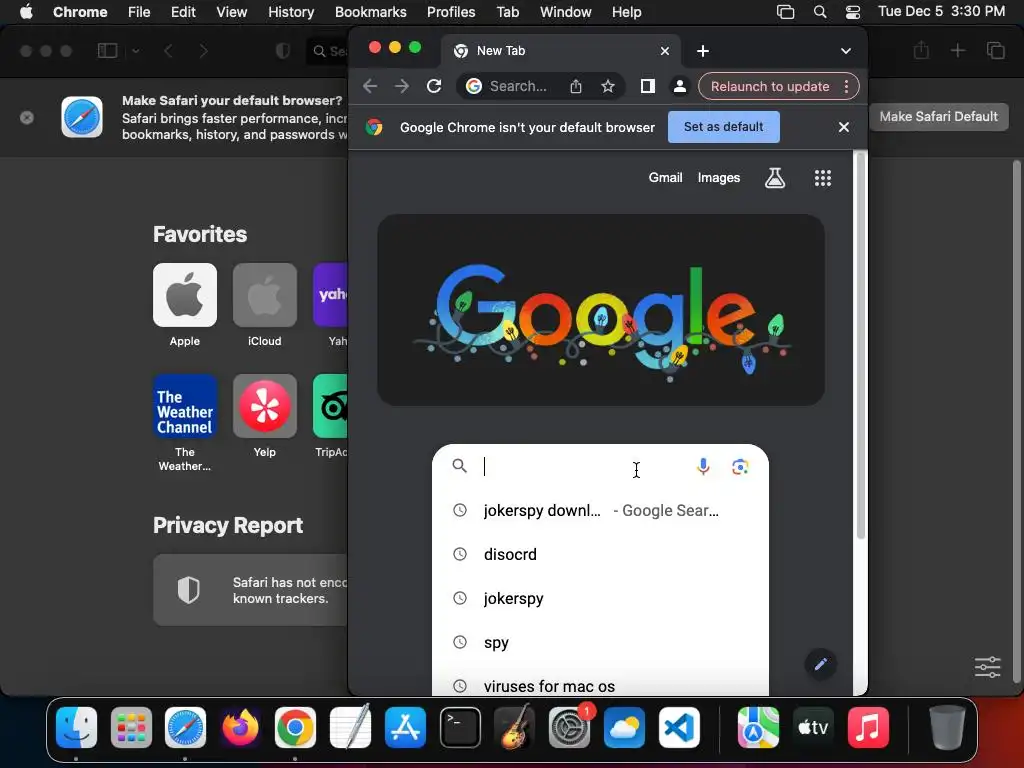Open Chrome's three-dot menu
The image size is (1024, 768).
pos(846,86)
